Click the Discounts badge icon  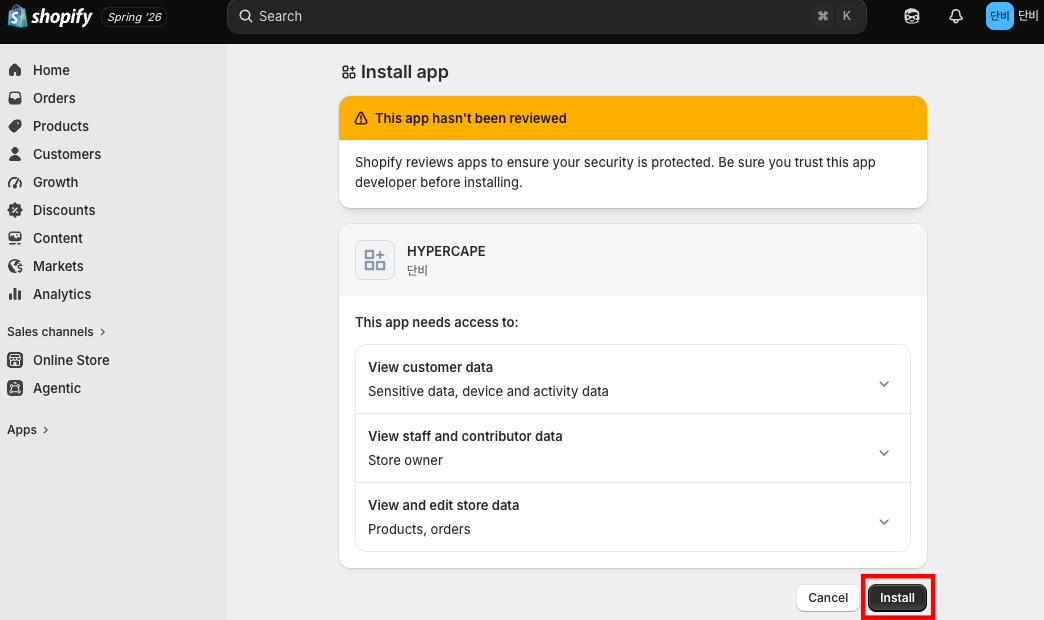tap(15, 210)
